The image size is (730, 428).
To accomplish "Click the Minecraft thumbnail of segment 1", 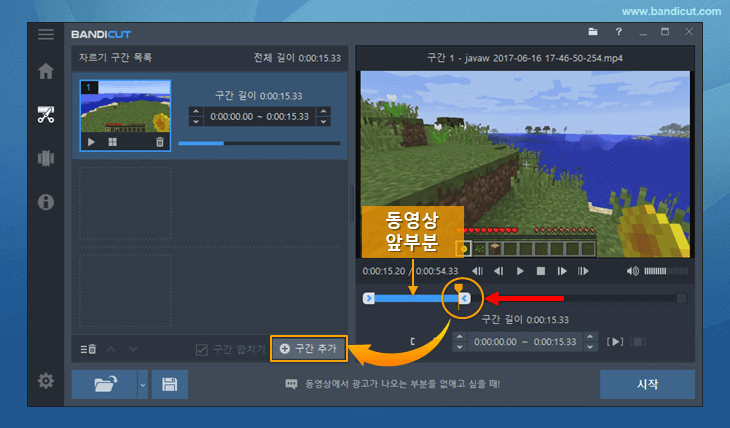I will tap(125, 107).
